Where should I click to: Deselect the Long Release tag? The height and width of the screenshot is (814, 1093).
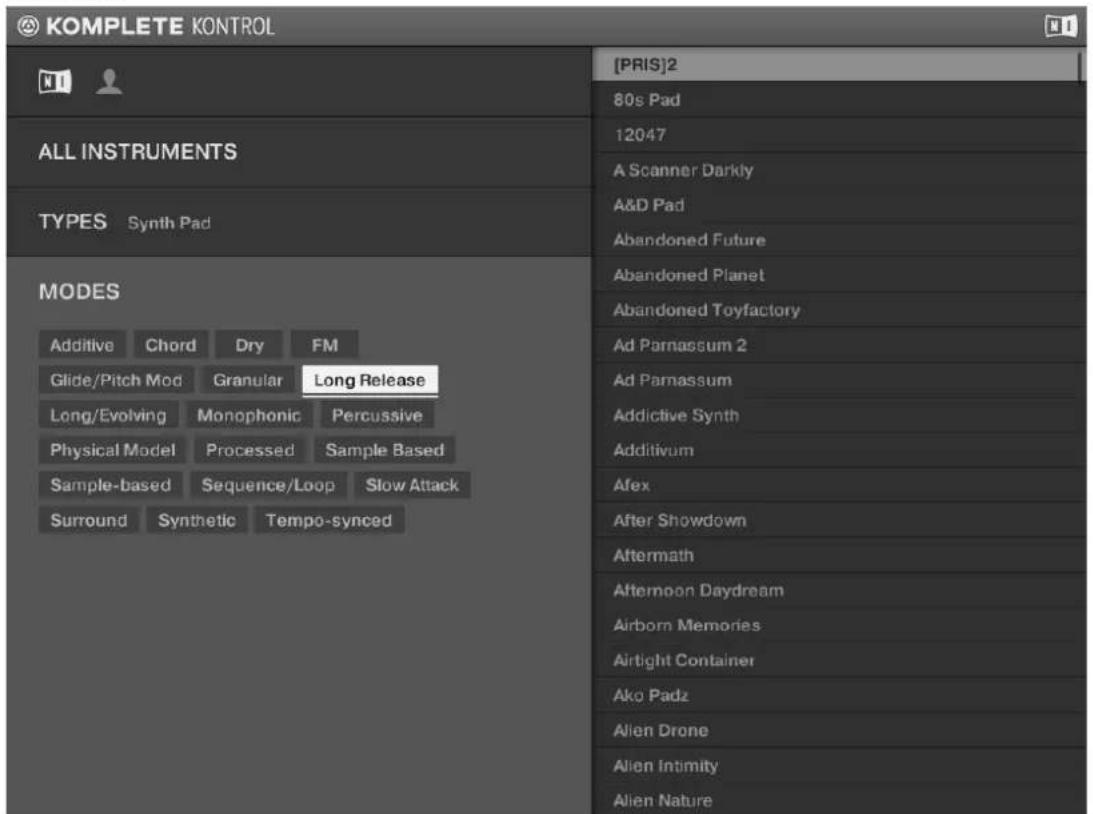370,380
